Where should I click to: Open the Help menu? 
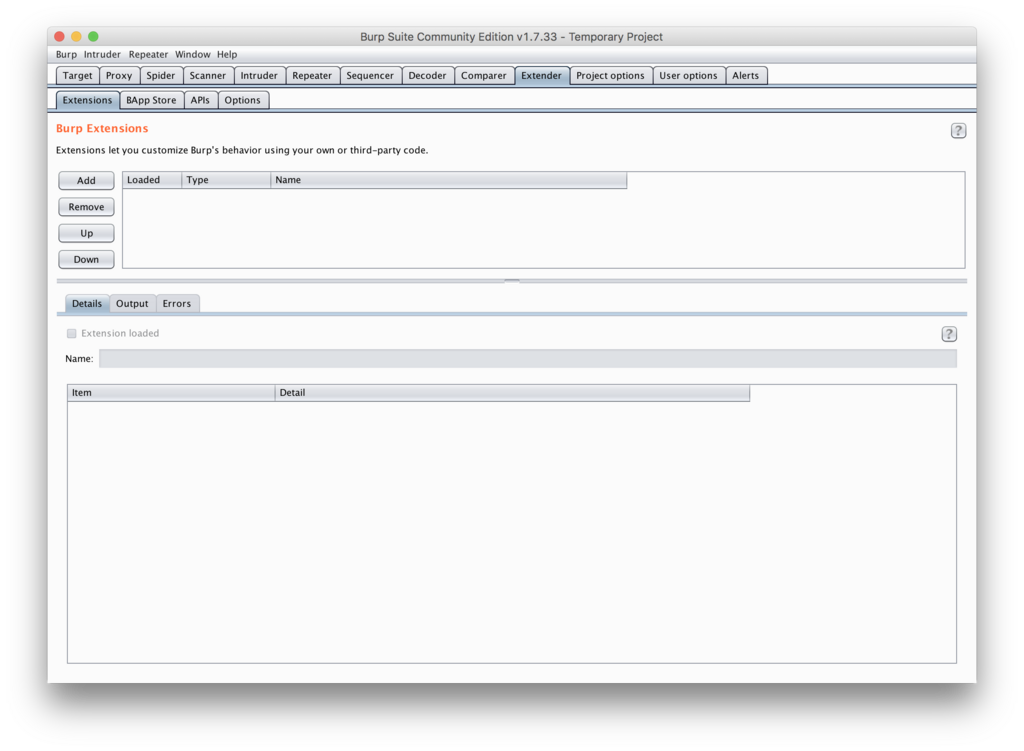coord(227,54)
